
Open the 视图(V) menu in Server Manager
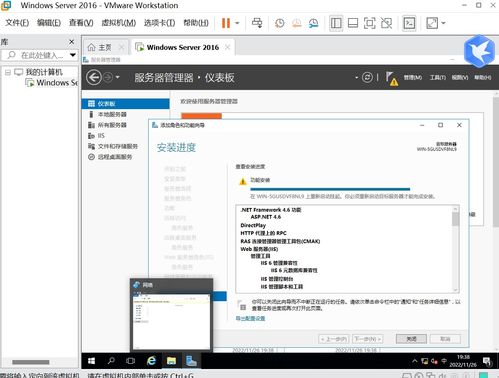click(460, 77)
